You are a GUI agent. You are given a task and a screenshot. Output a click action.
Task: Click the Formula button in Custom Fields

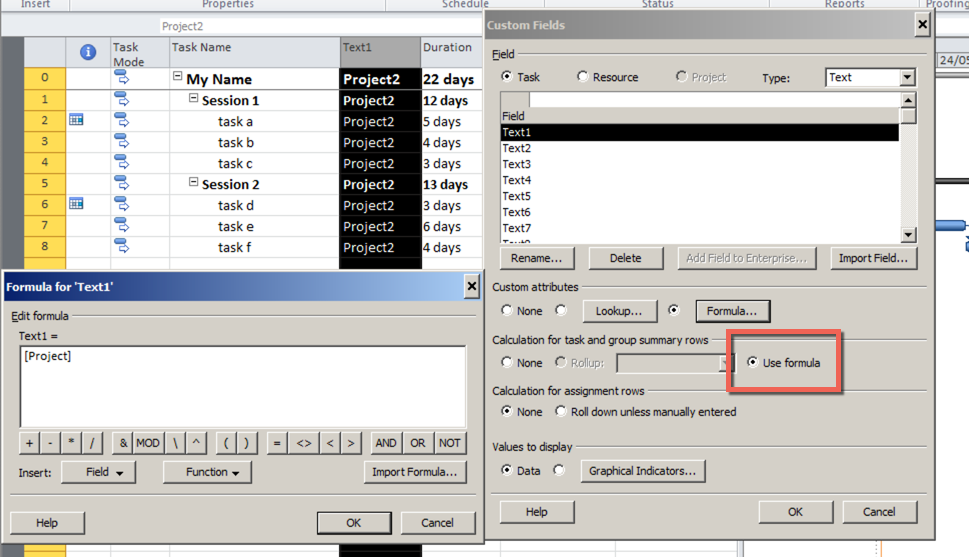point(732,311)
